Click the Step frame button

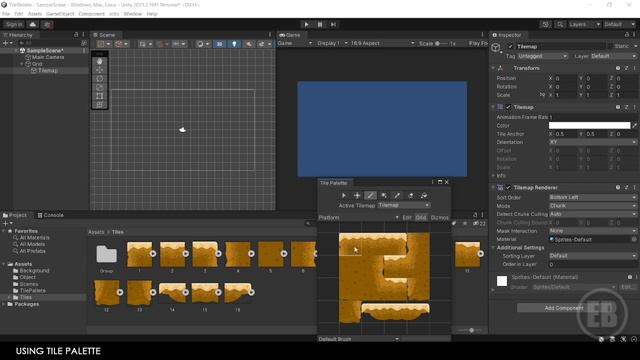pos(333,24)
